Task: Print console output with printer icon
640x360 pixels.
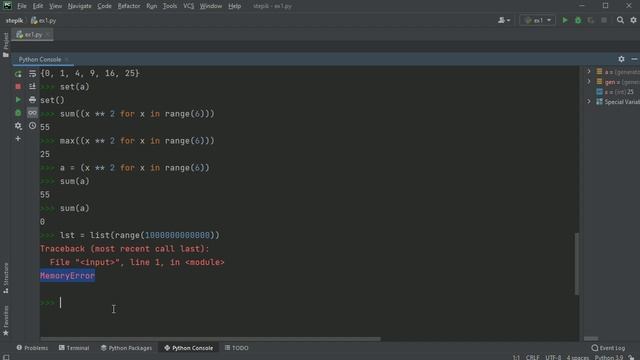Action: [x=32, y=100]
